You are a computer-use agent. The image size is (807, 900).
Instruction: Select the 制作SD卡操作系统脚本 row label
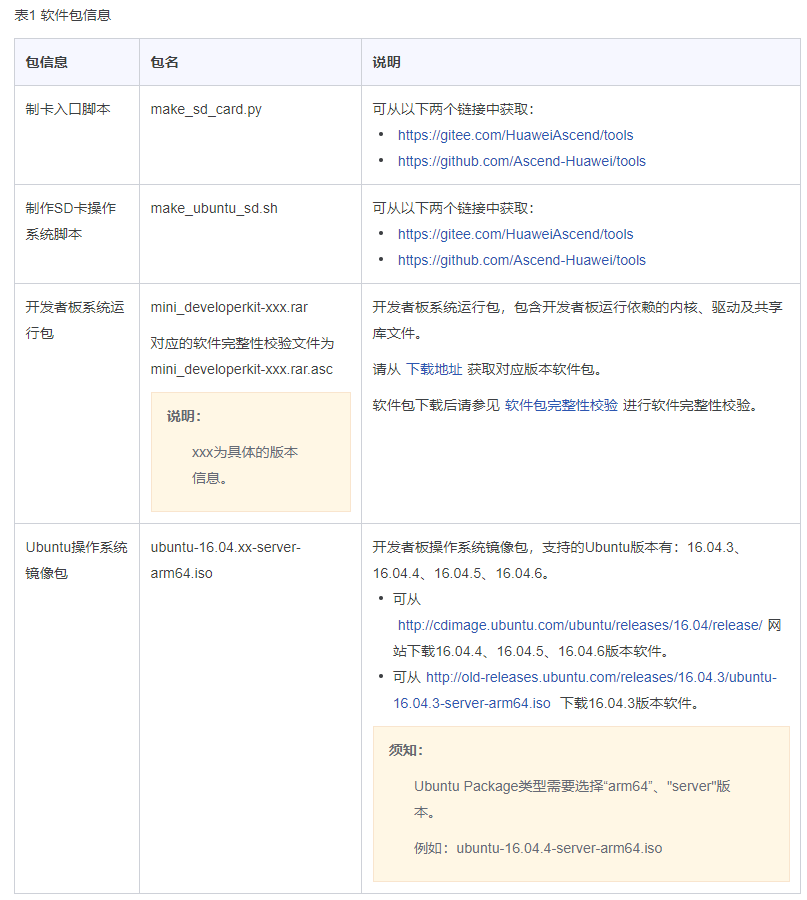coord(72,220)
